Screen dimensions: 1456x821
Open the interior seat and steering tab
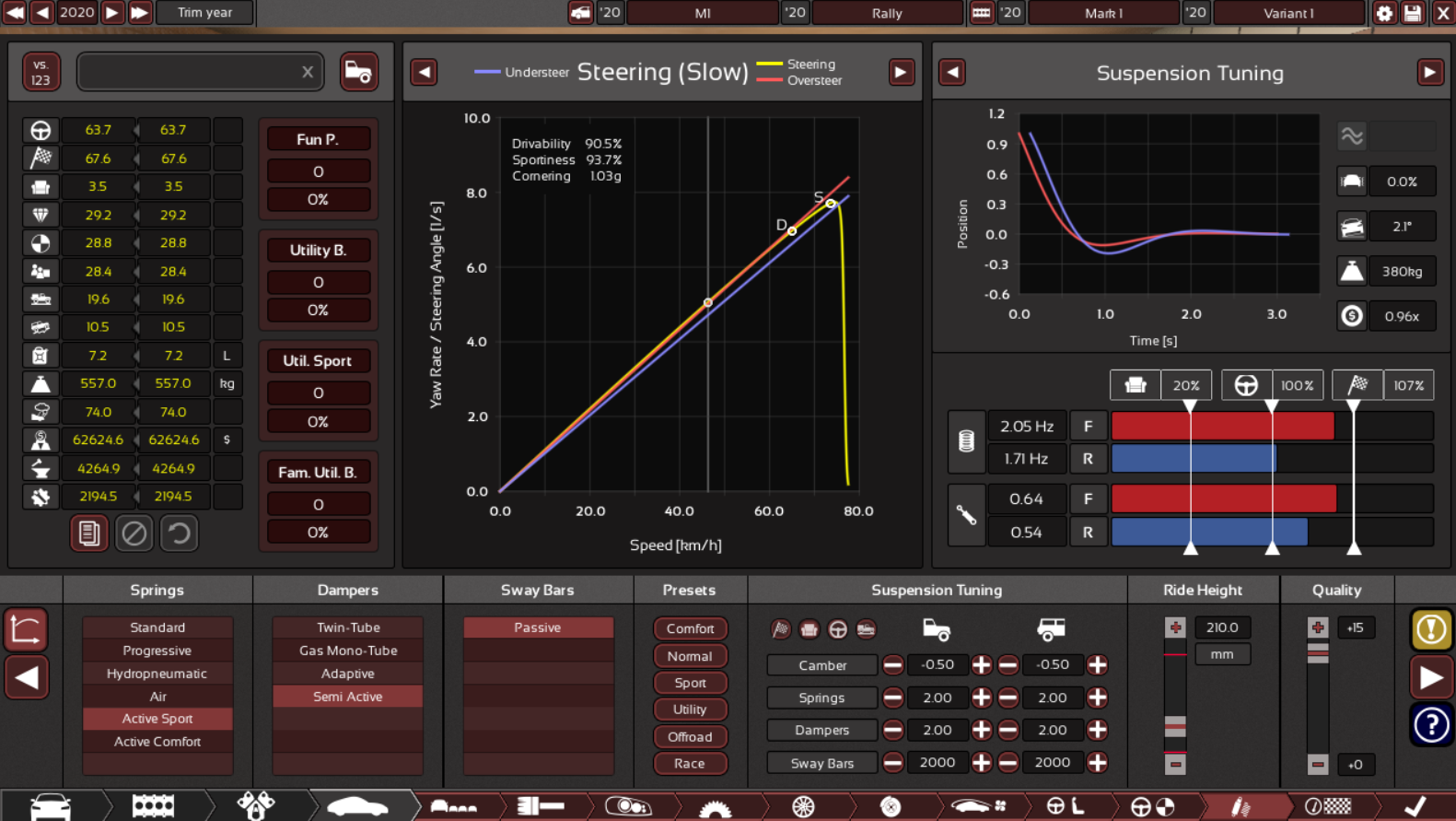pyautogui.click(x=1065, y=806)
